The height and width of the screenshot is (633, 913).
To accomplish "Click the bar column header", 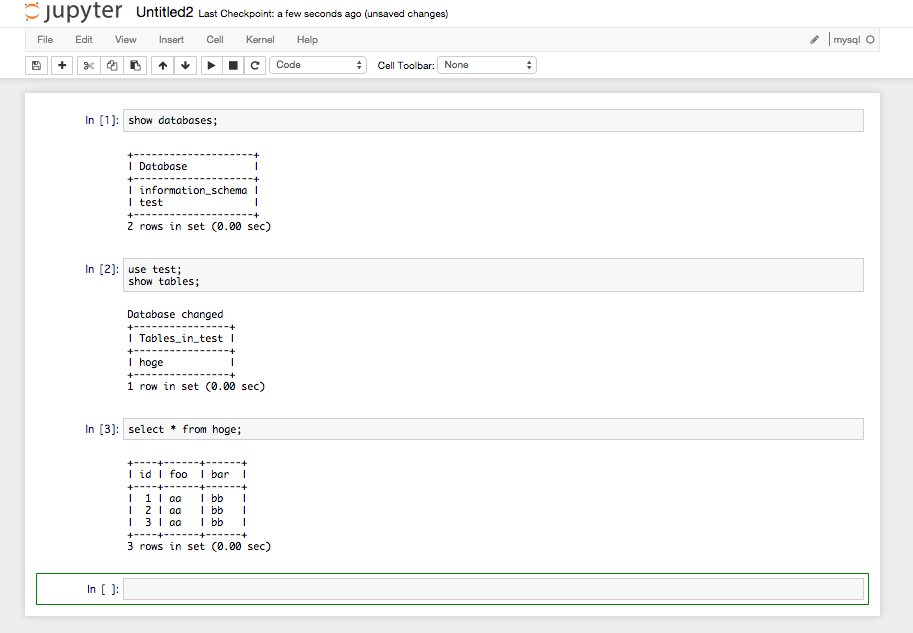I will [x=220, y=475].
